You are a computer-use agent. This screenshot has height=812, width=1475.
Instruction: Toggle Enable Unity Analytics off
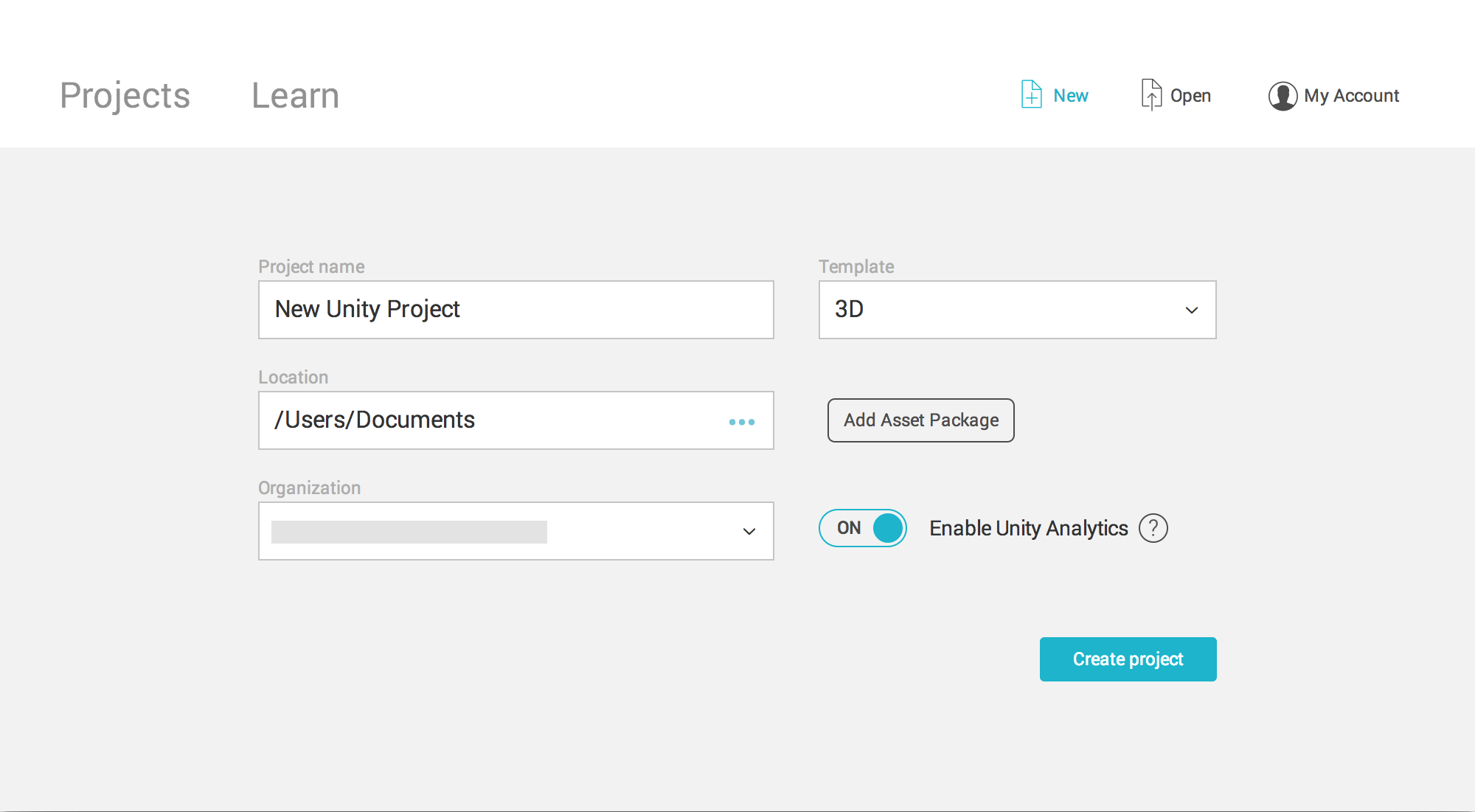[862, 529]
